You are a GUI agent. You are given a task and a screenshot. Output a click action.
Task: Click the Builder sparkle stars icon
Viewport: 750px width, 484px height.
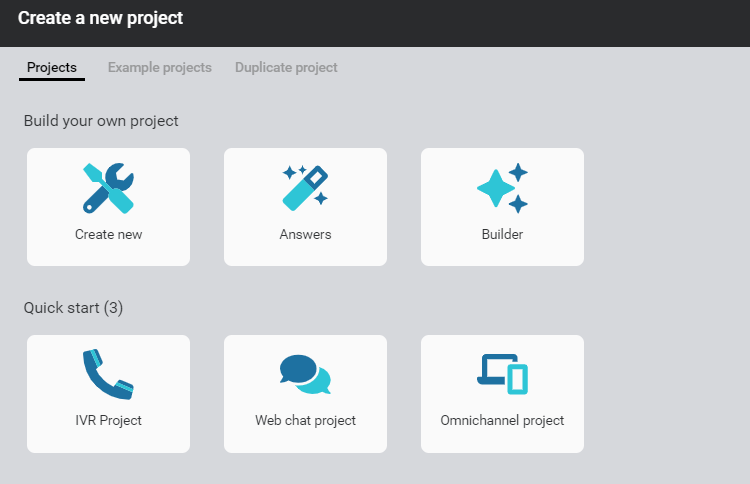pyautogui.click(x=502, y=188)
